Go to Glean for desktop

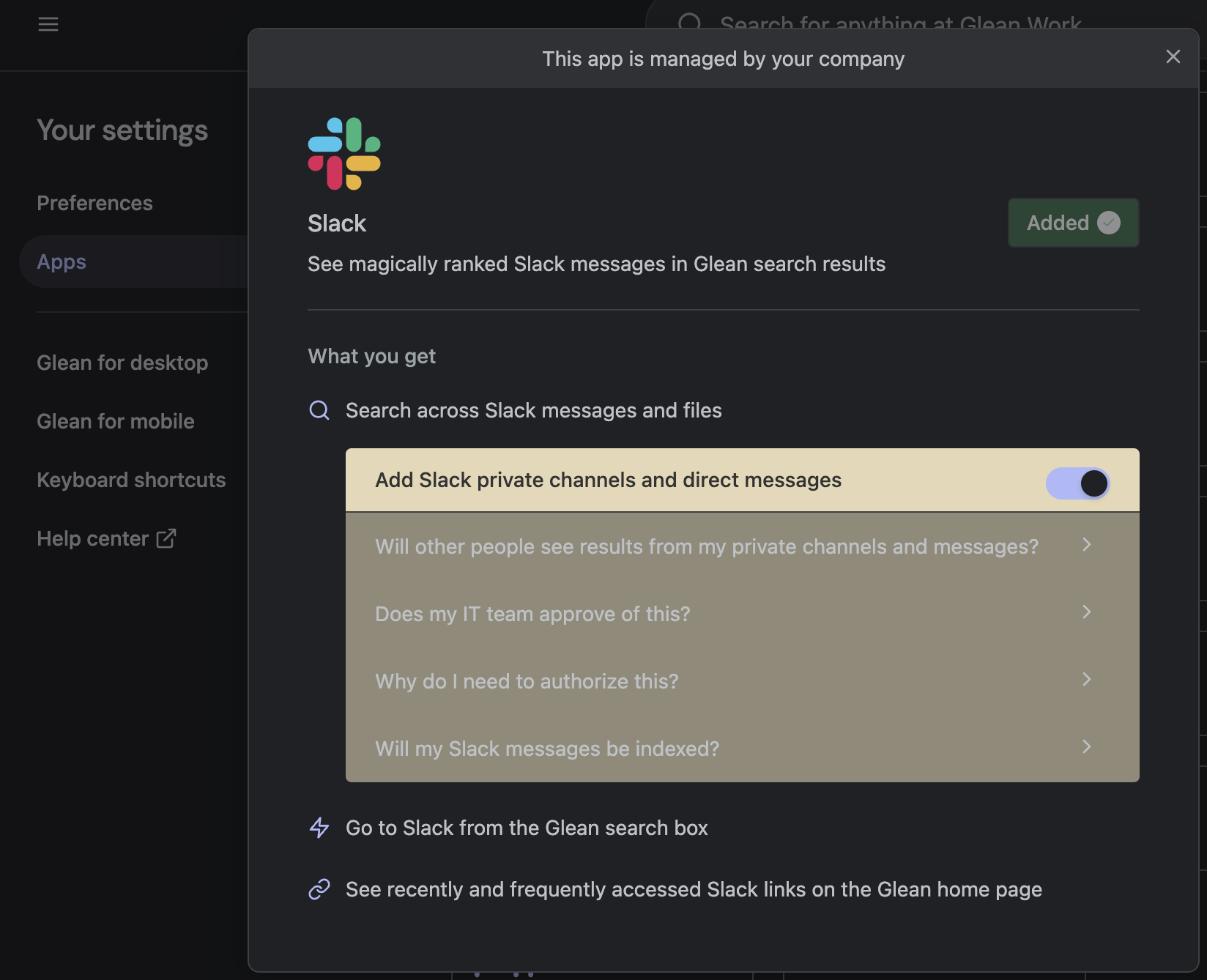122,363
